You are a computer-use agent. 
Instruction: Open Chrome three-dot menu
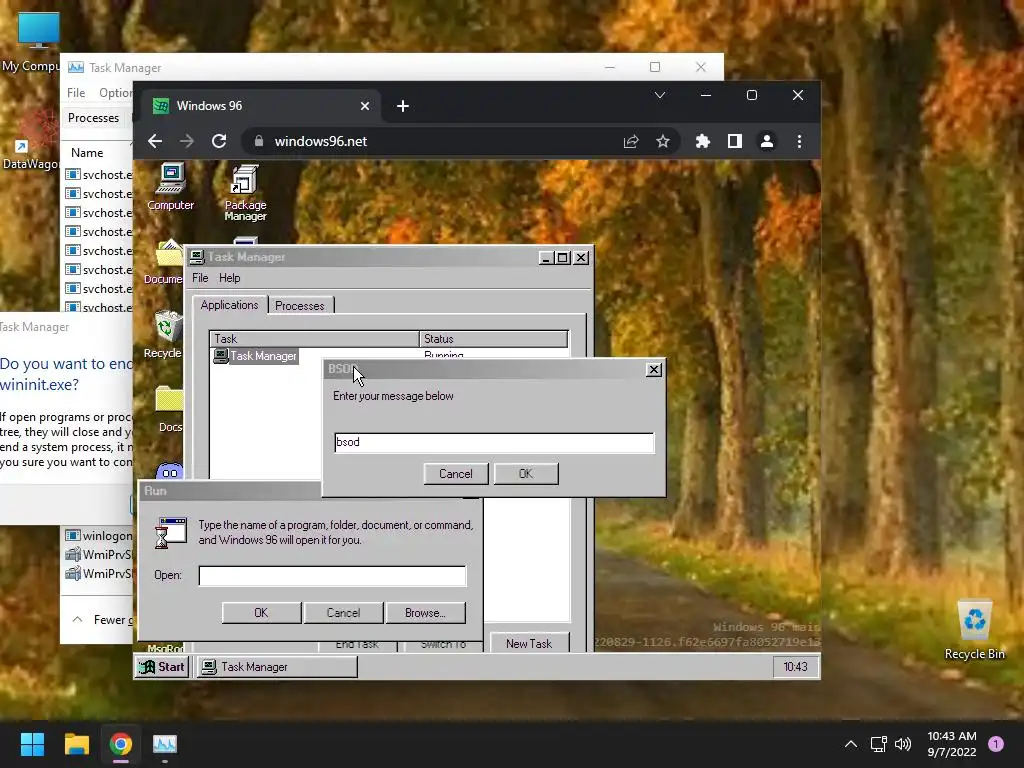coord(799,141)
